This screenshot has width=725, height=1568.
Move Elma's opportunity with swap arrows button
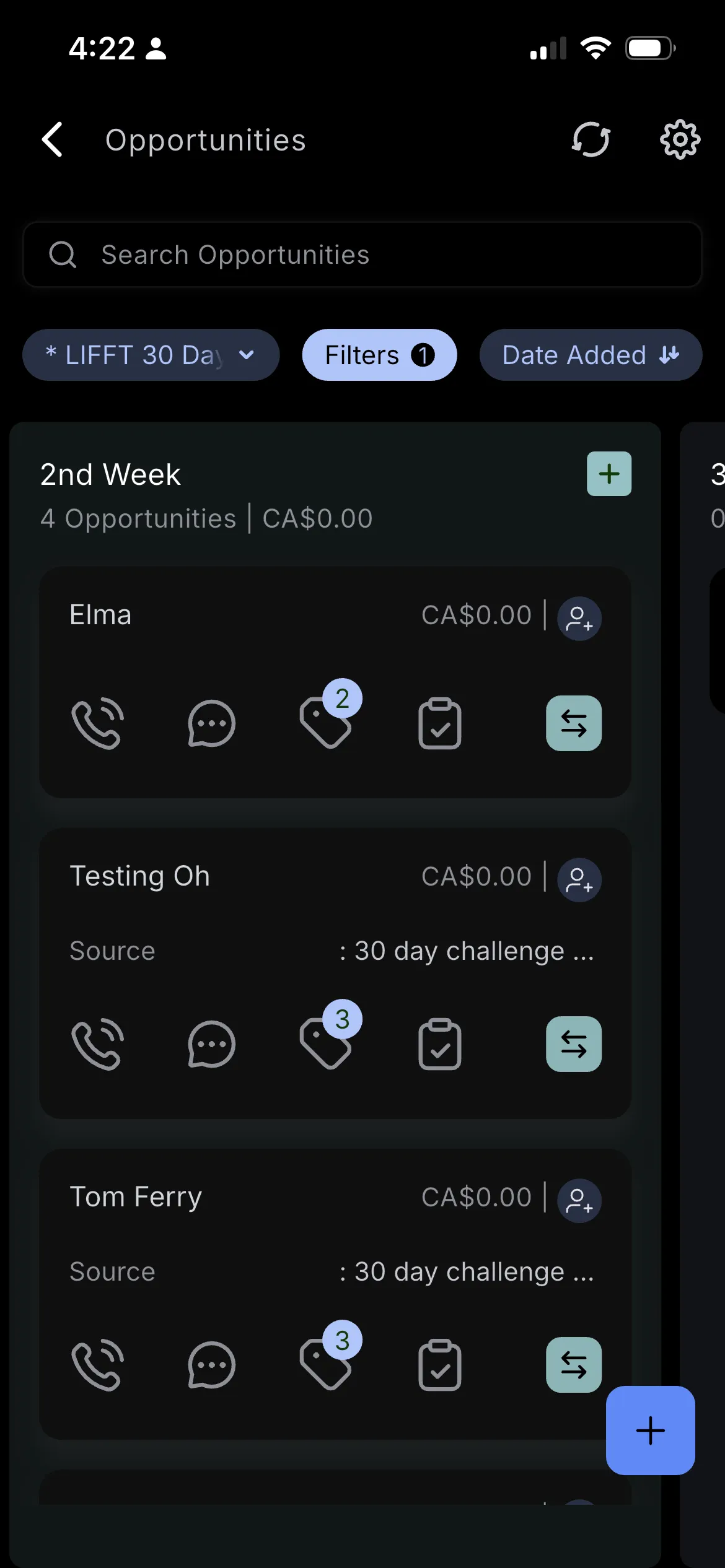tap(573, 723)
